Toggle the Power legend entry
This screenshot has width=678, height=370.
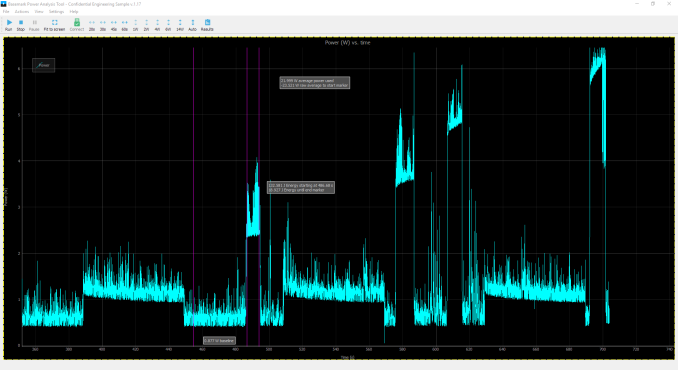point(44,65)
